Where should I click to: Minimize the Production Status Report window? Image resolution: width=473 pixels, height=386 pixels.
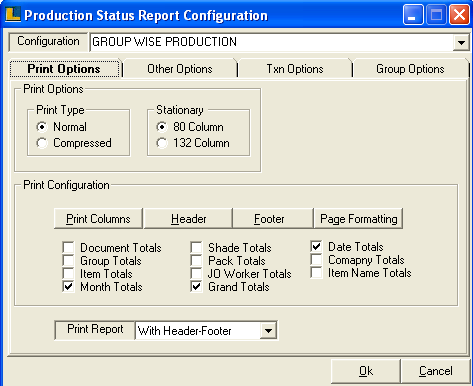[413, 15]
